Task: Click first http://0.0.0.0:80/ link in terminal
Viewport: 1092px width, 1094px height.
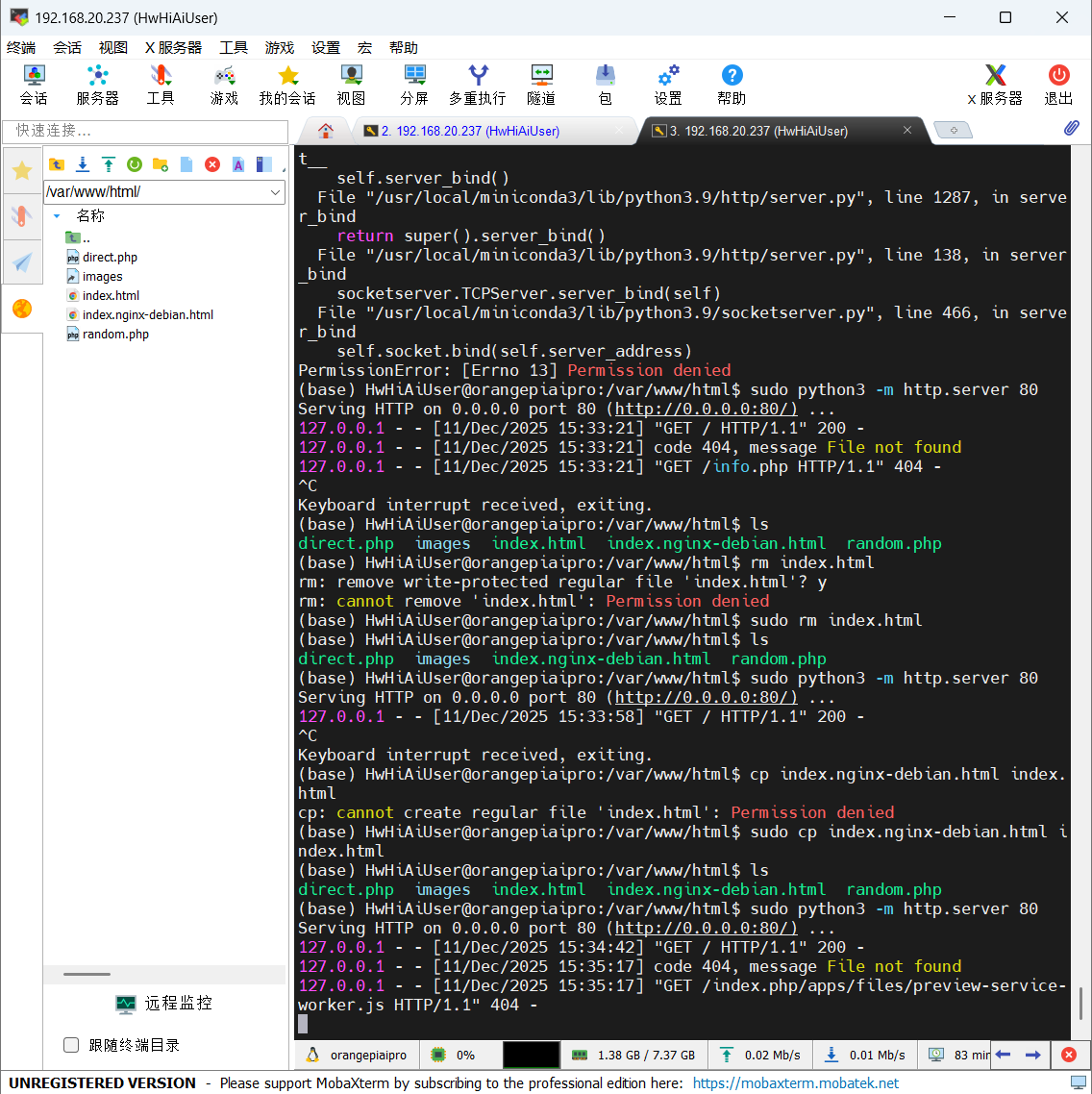Action: [x=706, y=409]
